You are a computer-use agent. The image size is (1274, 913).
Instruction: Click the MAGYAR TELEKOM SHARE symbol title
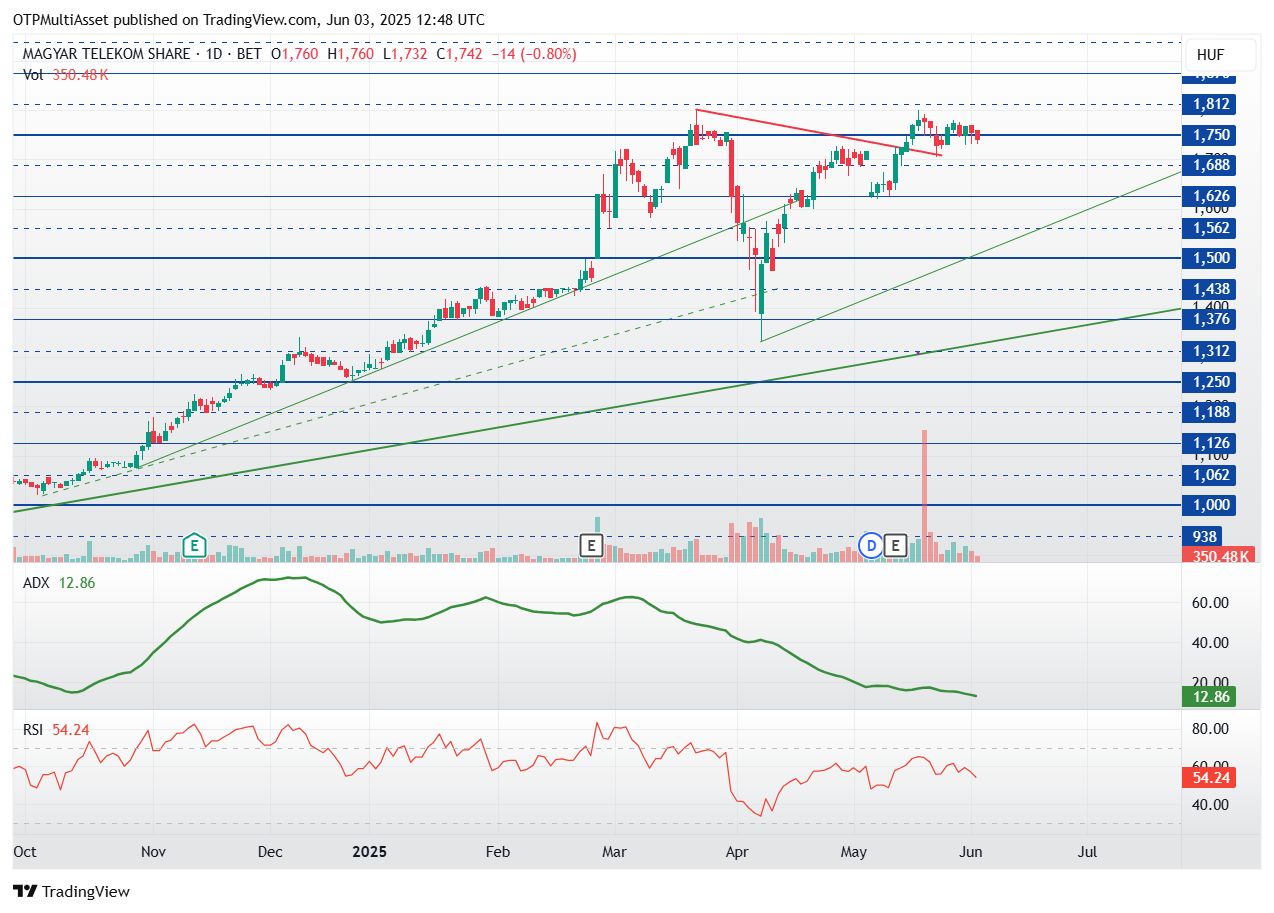click(106, 54)
